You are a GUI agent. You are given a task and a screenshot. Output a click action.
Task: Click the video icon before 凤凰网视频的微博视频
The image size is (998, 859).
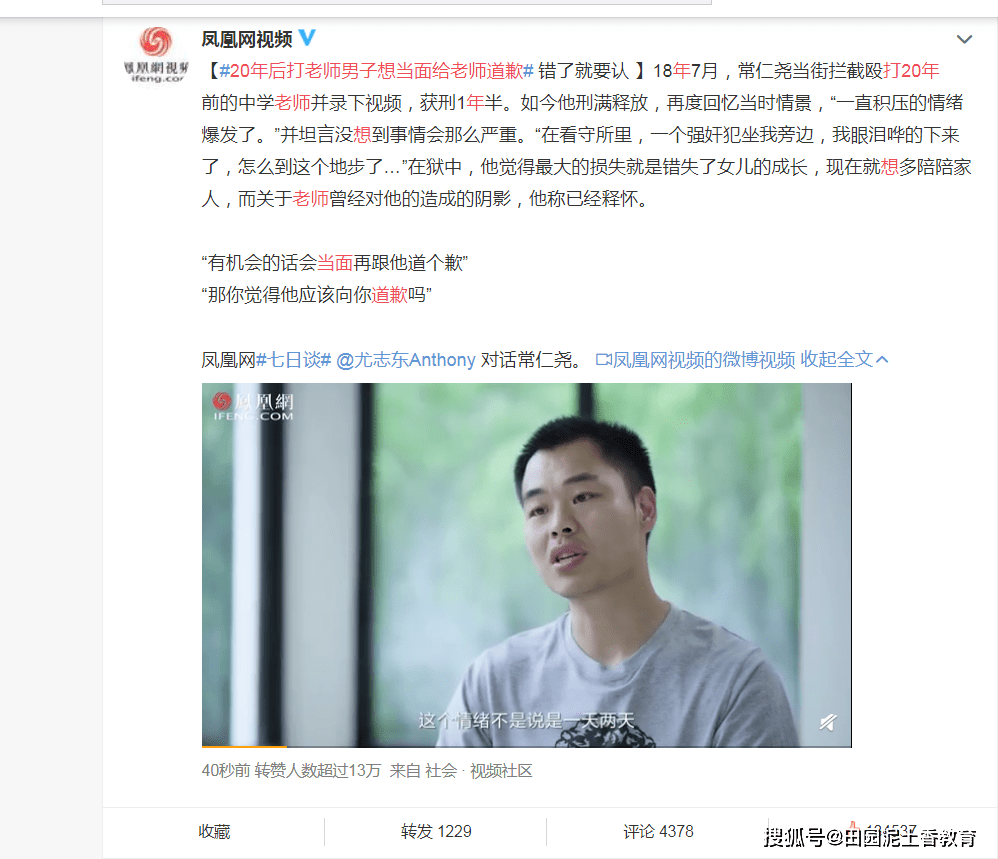pyautogui.click(x=603, y=360)
